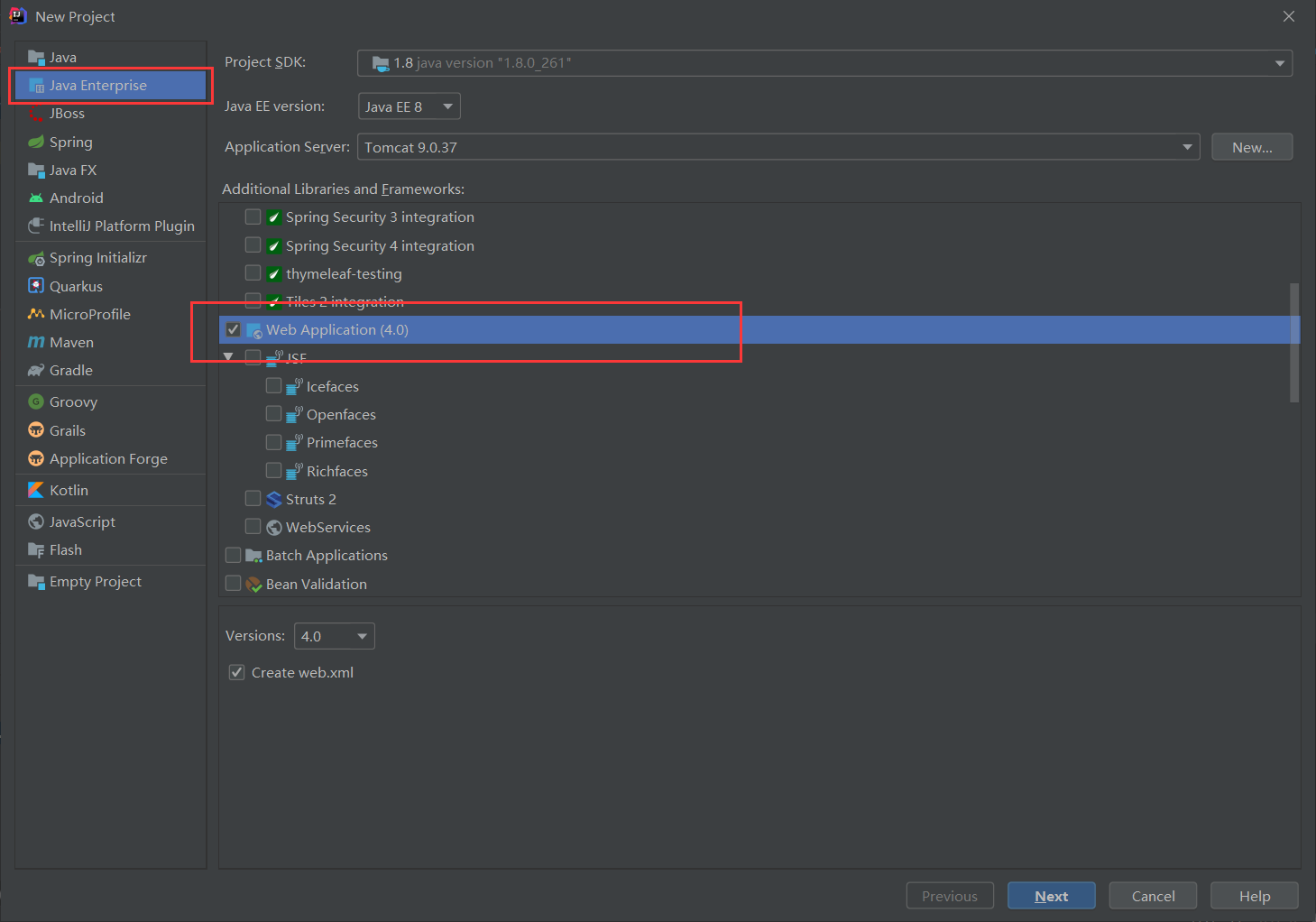The image size is (1316, 922).
Task: Click the WebServices globe icon
Action: 274,527
